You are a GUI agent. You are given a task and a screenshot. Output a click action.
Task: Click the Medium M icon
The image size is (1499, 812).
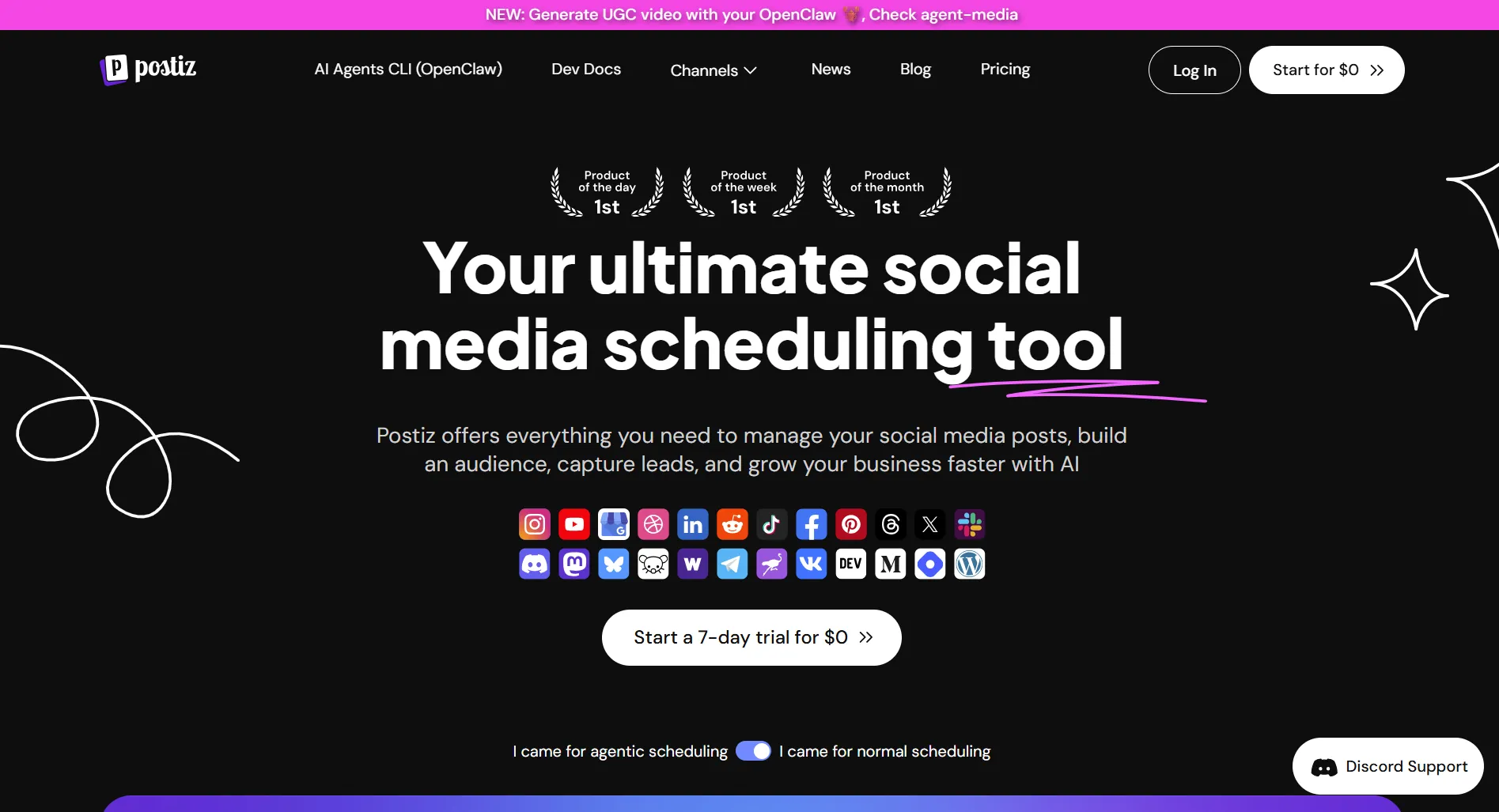pos(891,564)
